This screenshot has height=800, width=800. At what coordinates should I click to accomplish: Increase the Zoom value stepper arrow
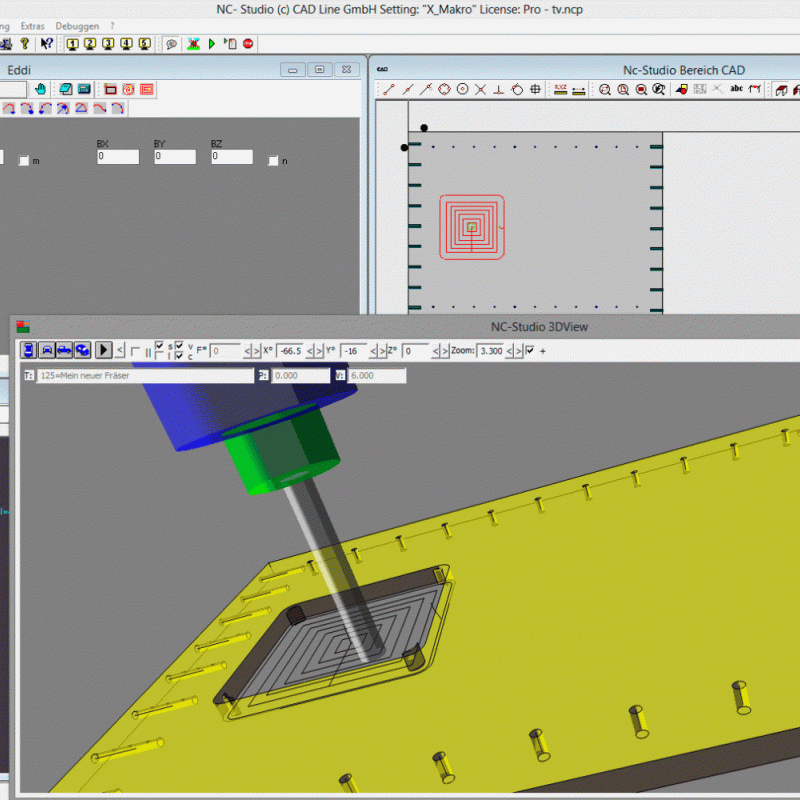click(x=517, y=350)
